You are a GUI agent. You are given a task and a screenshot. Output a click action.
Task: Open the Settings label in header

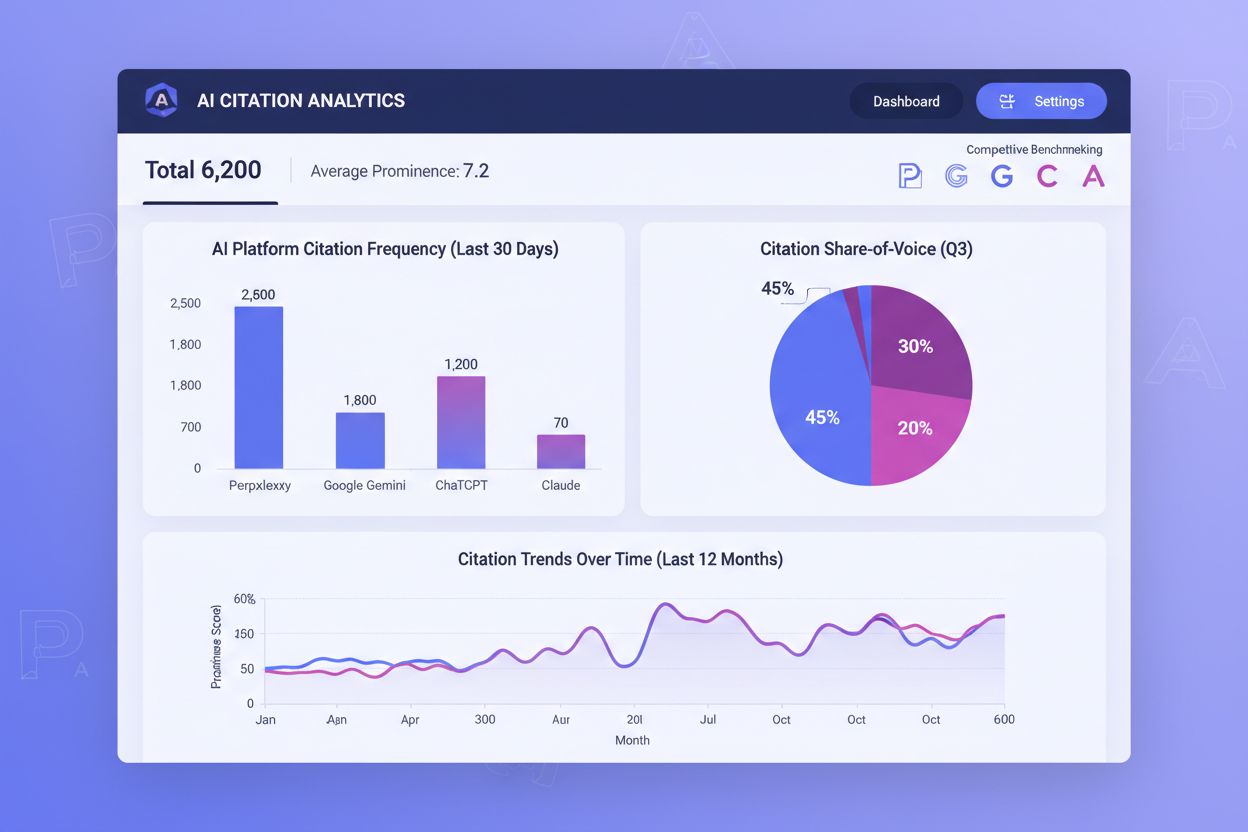(x=1059, y=101)
